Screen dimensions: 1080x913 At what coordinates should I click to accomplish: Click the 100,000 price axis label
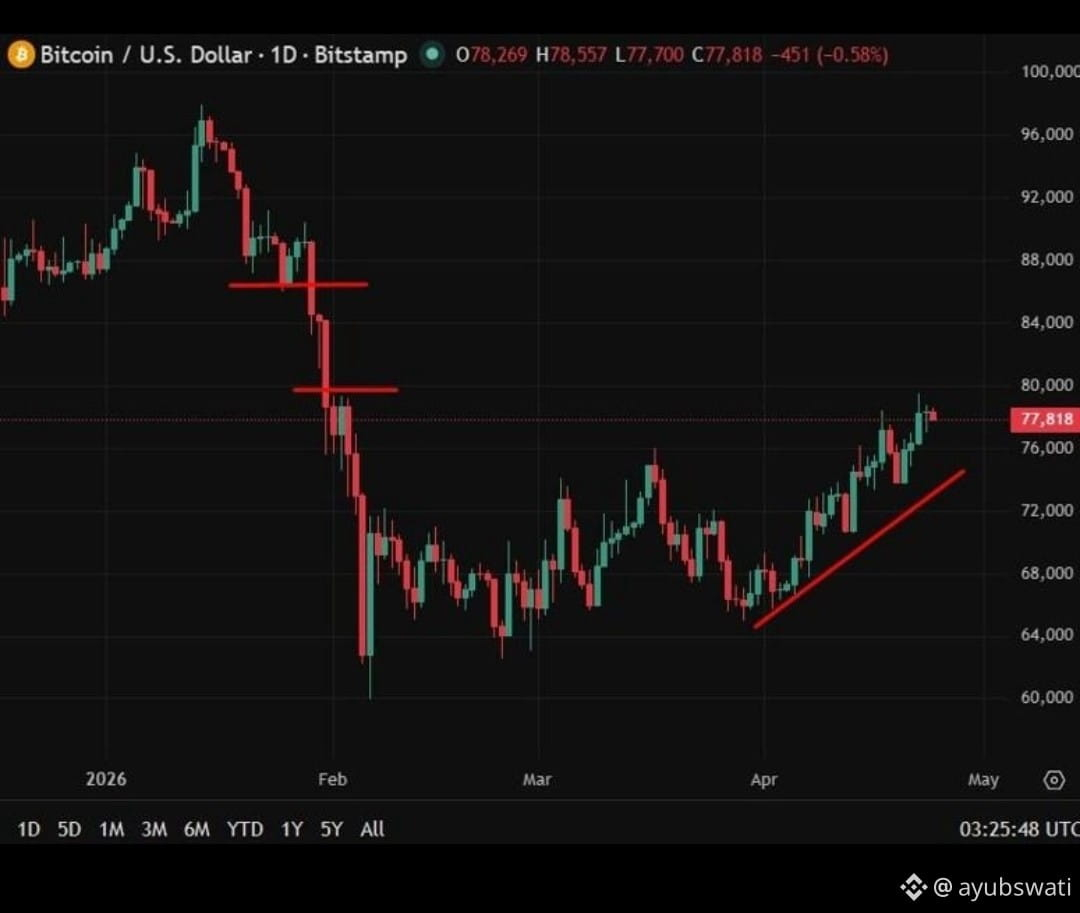(x=1050, y=72)
